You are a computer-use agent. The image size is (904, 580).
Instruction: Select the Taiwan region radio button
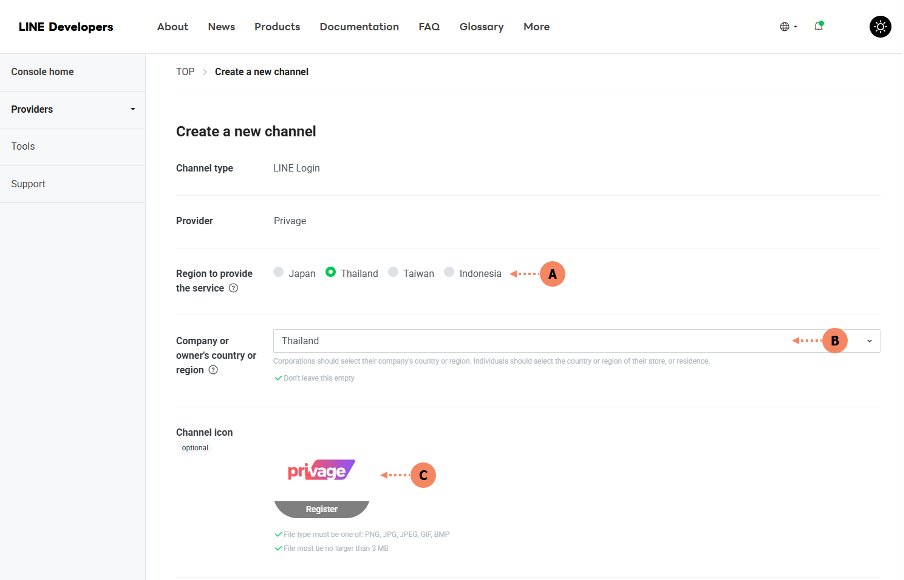click(394, 273)
